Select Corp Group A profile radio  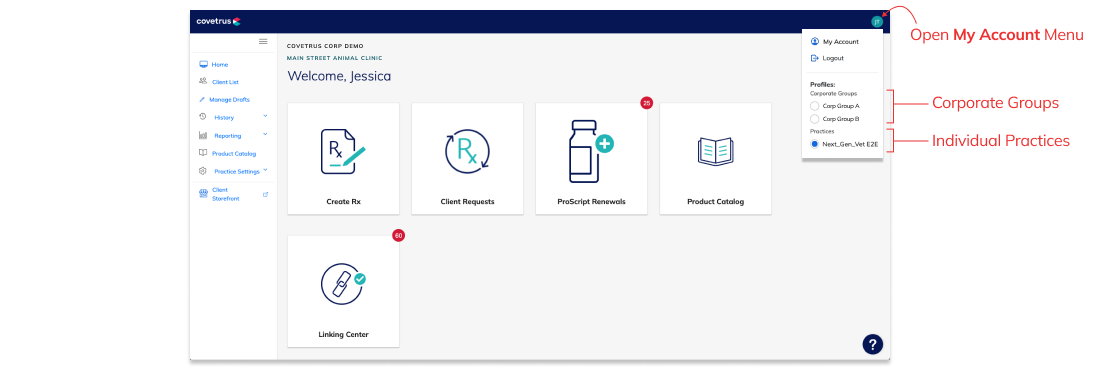814,106
